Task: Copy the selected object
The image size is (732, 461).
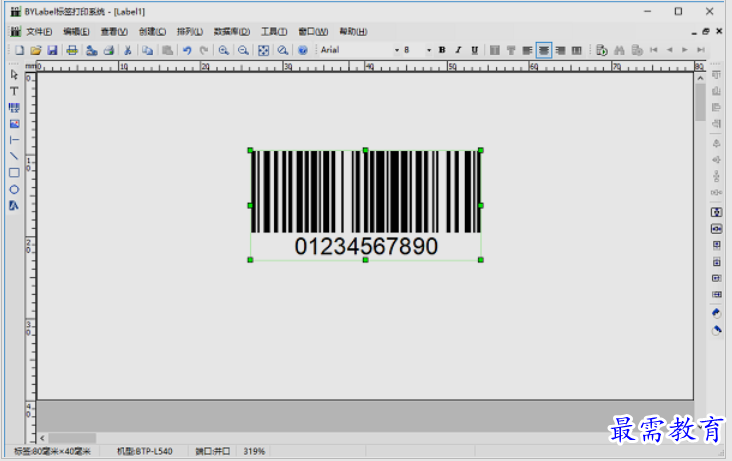Action: click(148, 50)
